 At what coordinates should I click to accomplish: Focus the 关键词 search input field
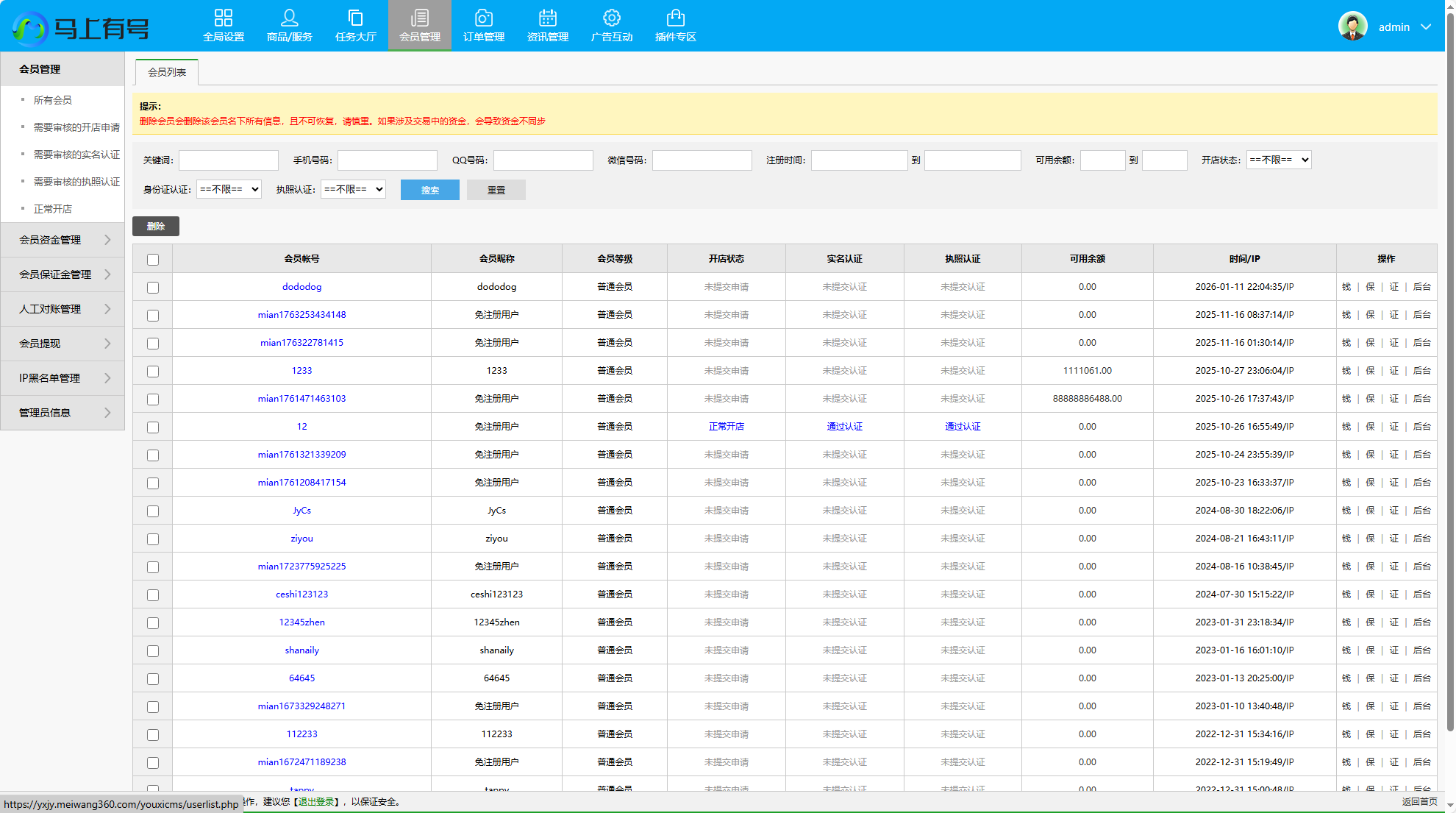coord(229,160)
